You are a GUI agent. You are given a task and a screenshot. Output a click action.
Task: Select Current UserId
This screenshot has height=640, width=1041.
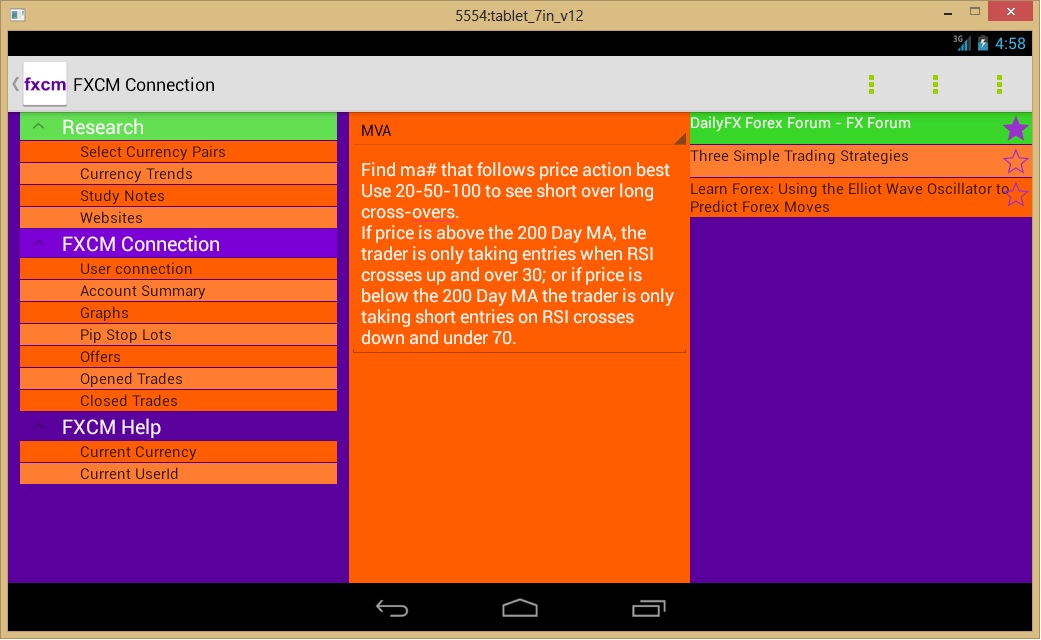coord(178,474)
